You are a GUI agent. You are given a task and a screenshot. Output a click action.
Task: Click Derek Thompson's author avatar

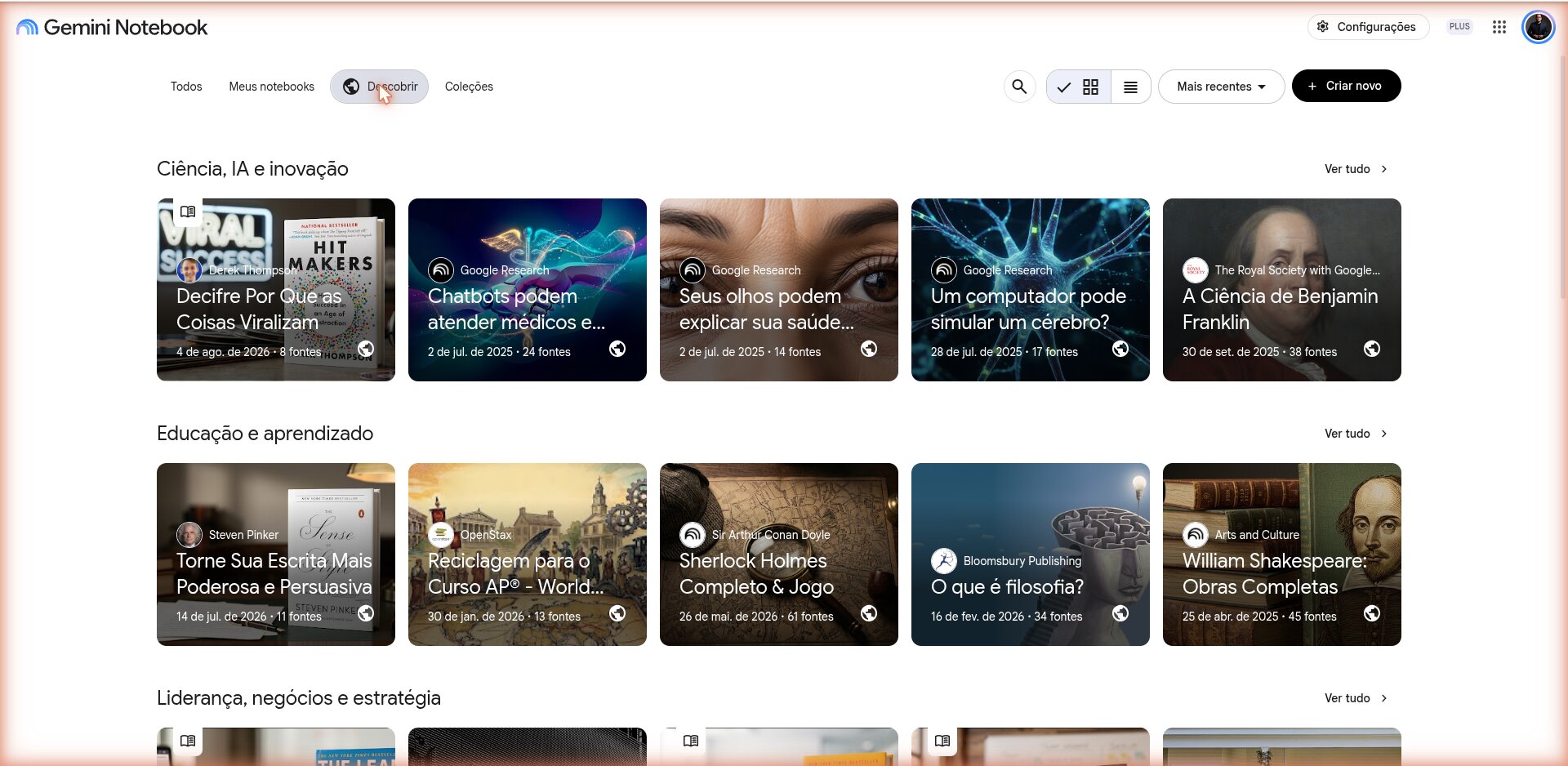(189, 270)
